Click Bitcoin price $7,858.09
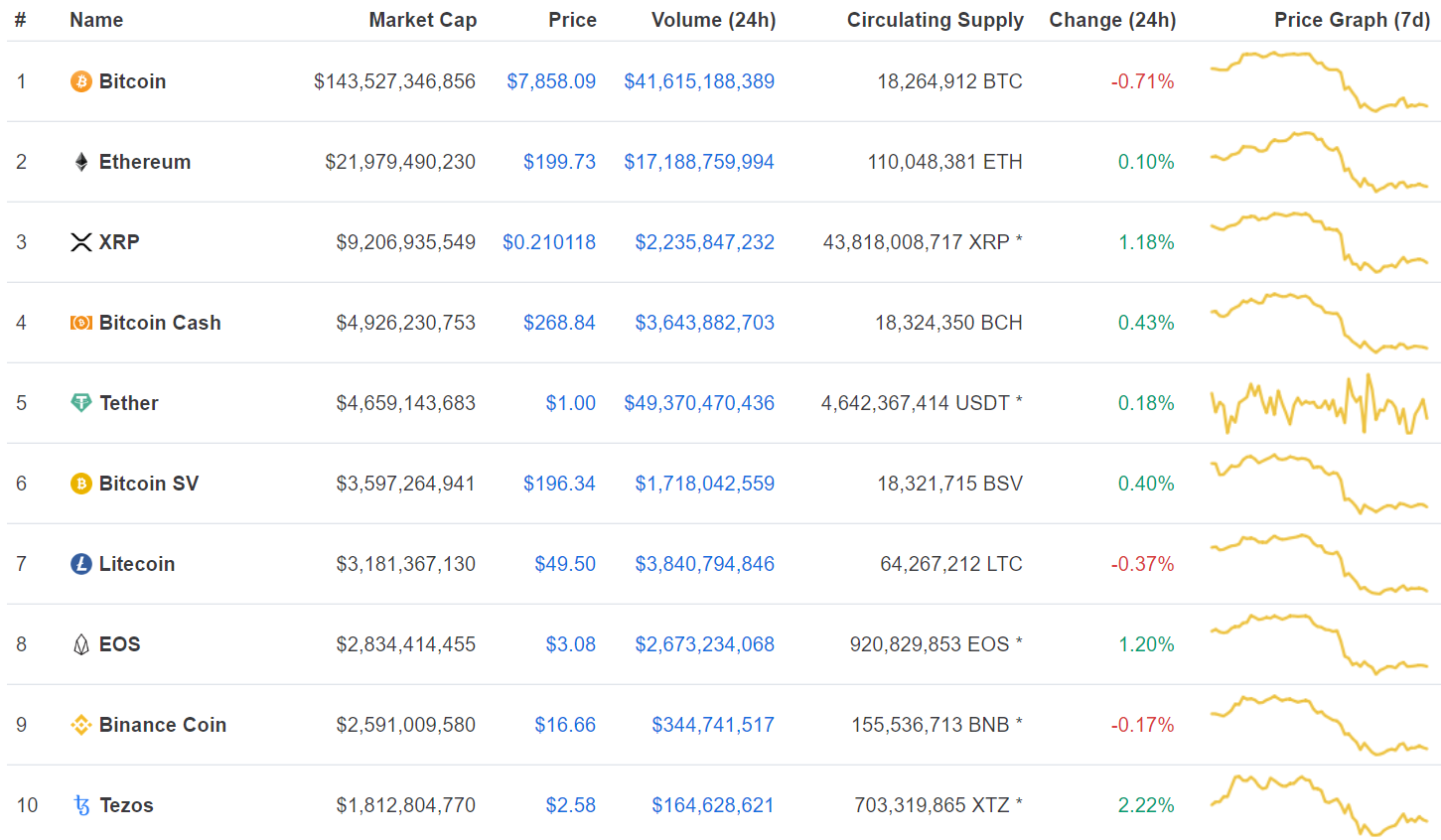Viewport: 1441px width, 840px height. click(551, 81)
